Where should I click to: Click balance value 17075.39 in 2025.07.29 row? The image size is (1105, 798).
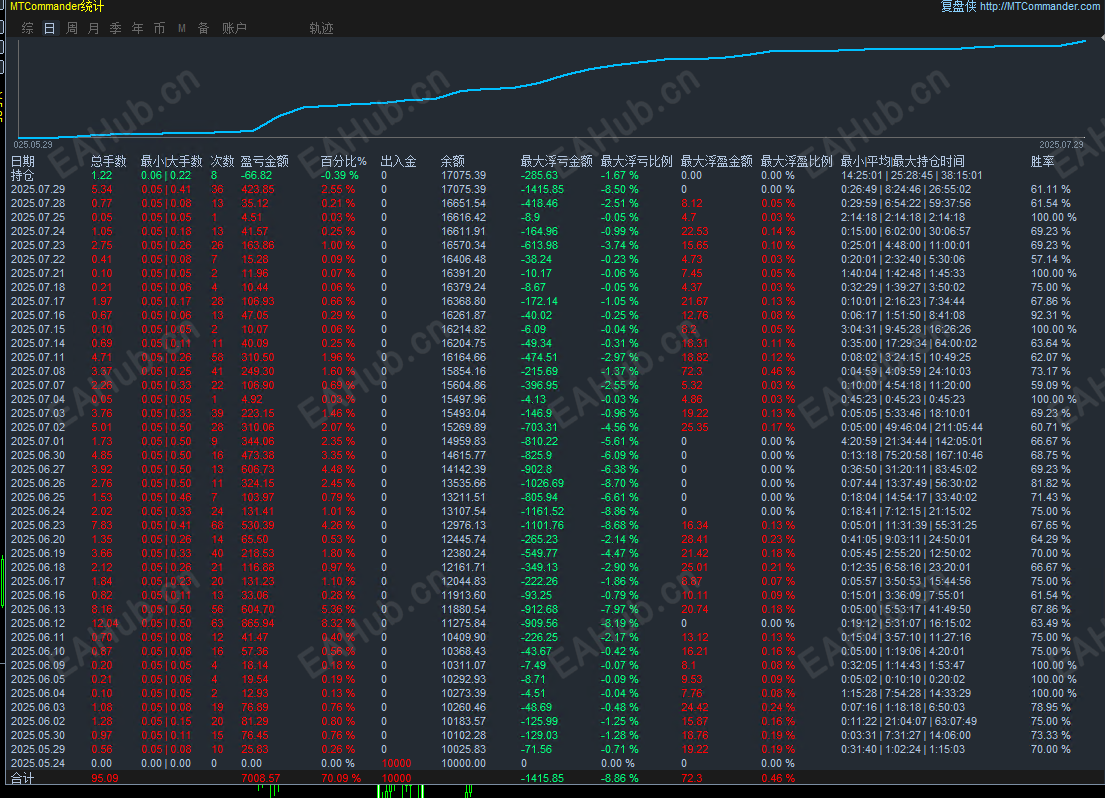click(x=464, y=190)
